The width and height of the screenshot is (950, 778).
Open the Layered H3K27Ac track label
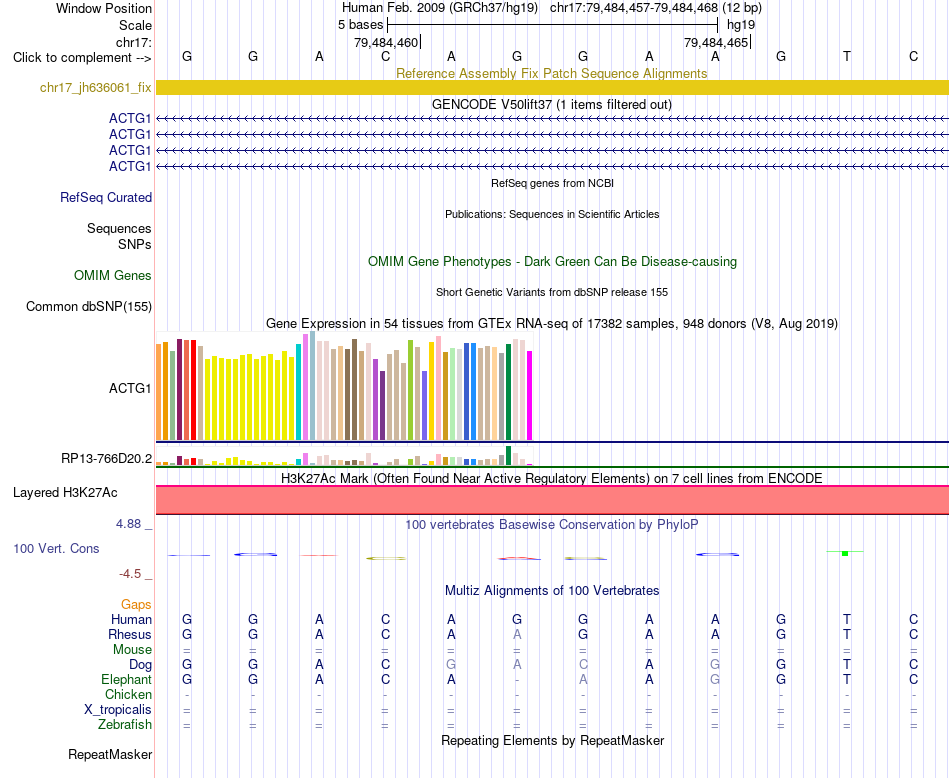[x=65, y=493]
